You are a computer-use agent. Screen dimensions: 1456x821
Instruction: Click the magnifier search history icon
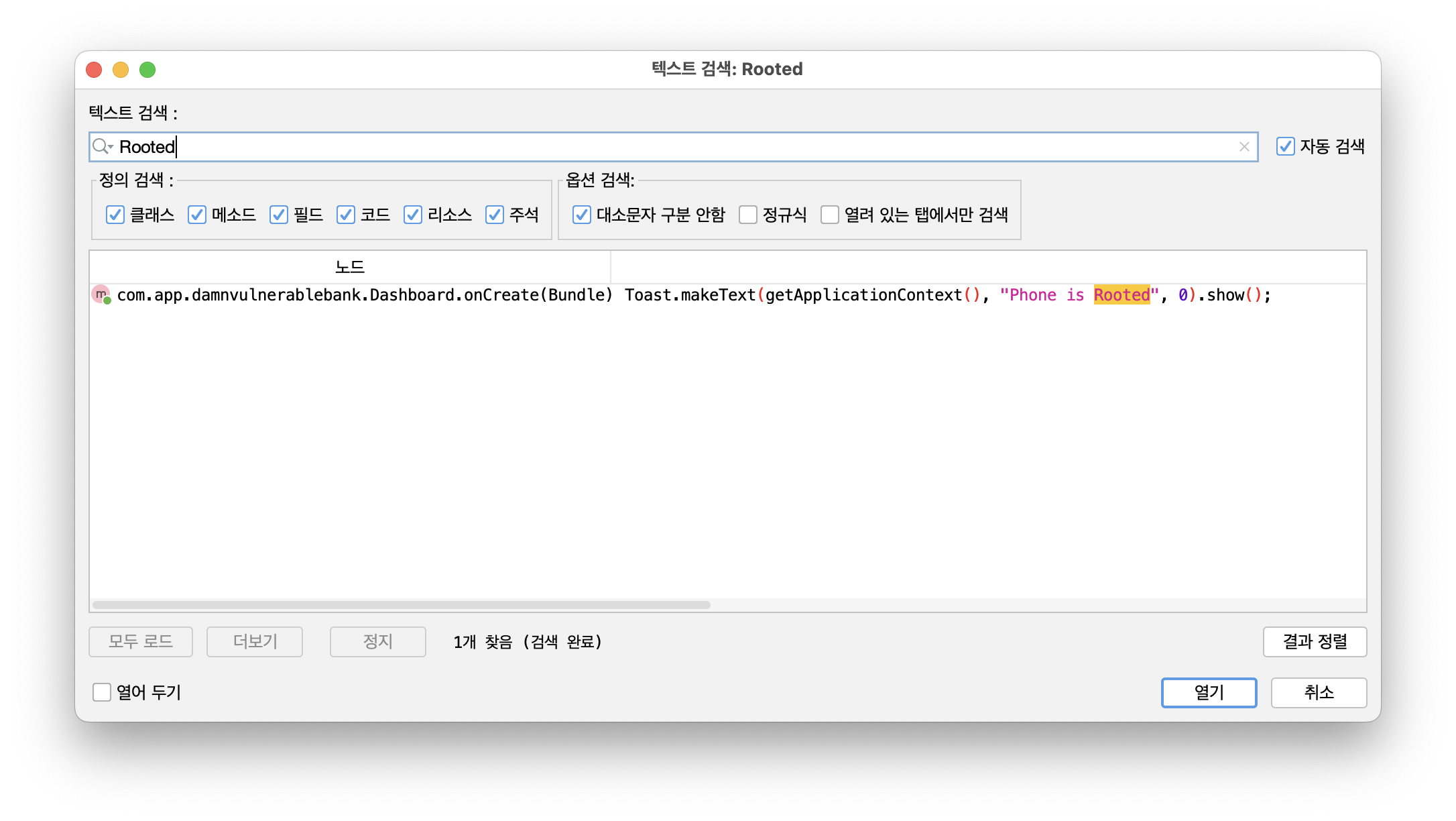click(x=103, y=146)
